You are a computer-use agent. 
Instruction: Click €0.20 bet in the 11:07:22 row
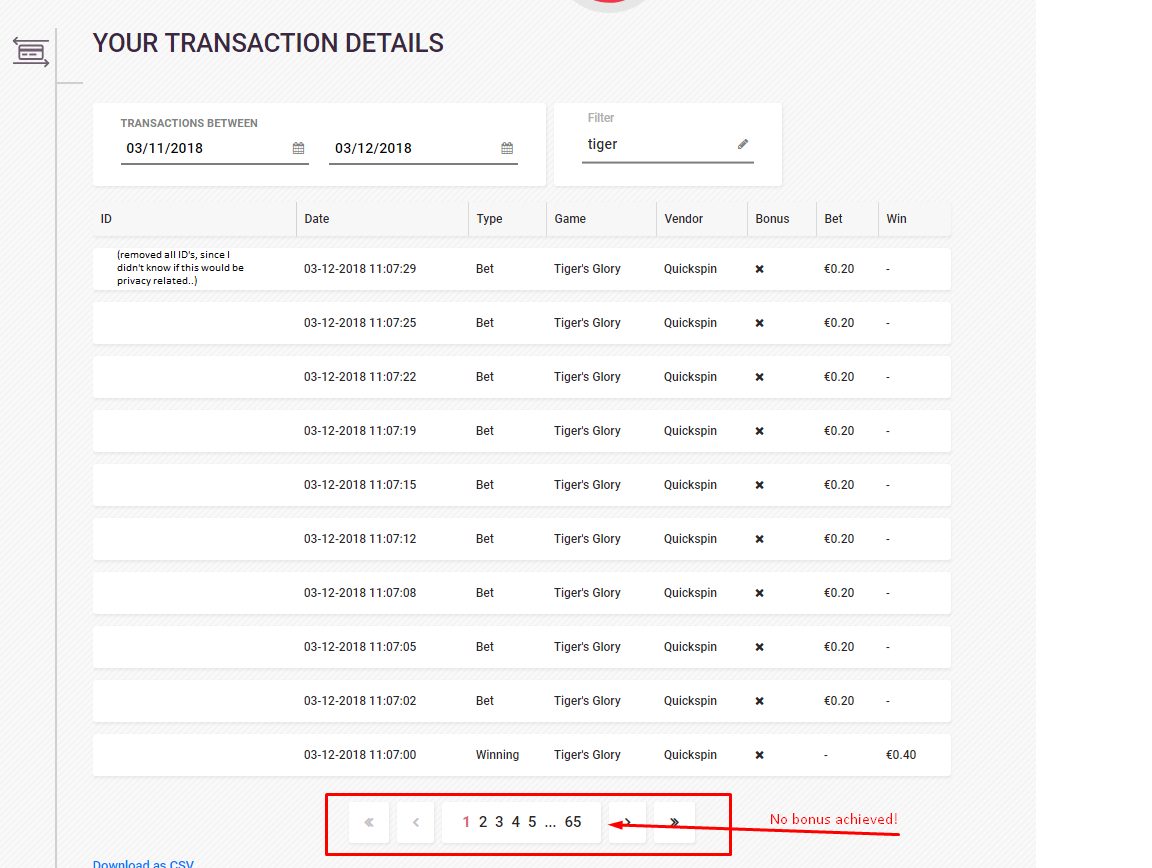tap(839, 377)
